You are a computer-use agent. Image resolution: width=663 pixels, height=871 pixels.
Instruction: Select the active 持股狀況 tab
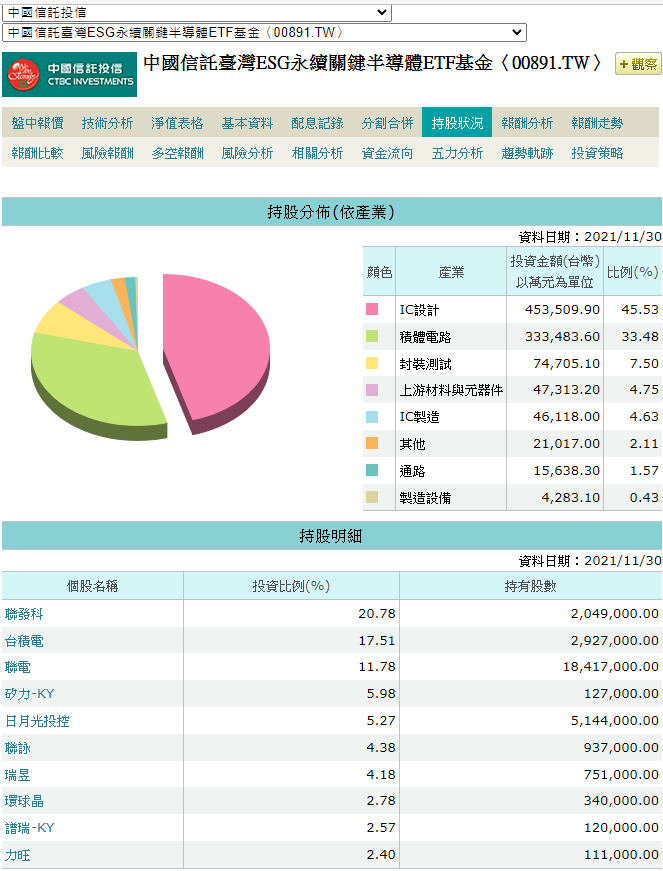click(x=457, y=122)
